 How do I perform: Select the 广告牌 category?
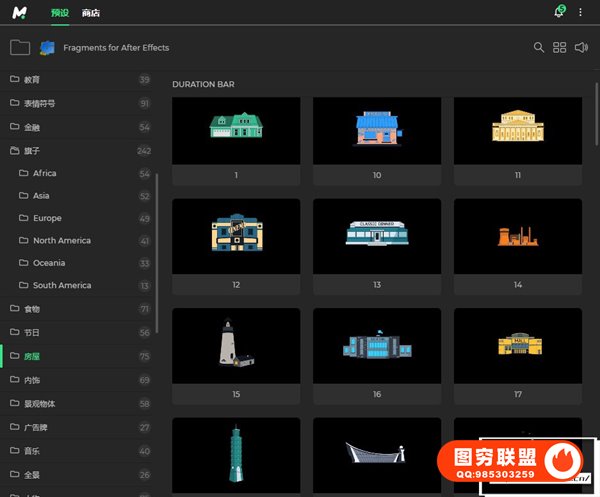coord(36,427)
